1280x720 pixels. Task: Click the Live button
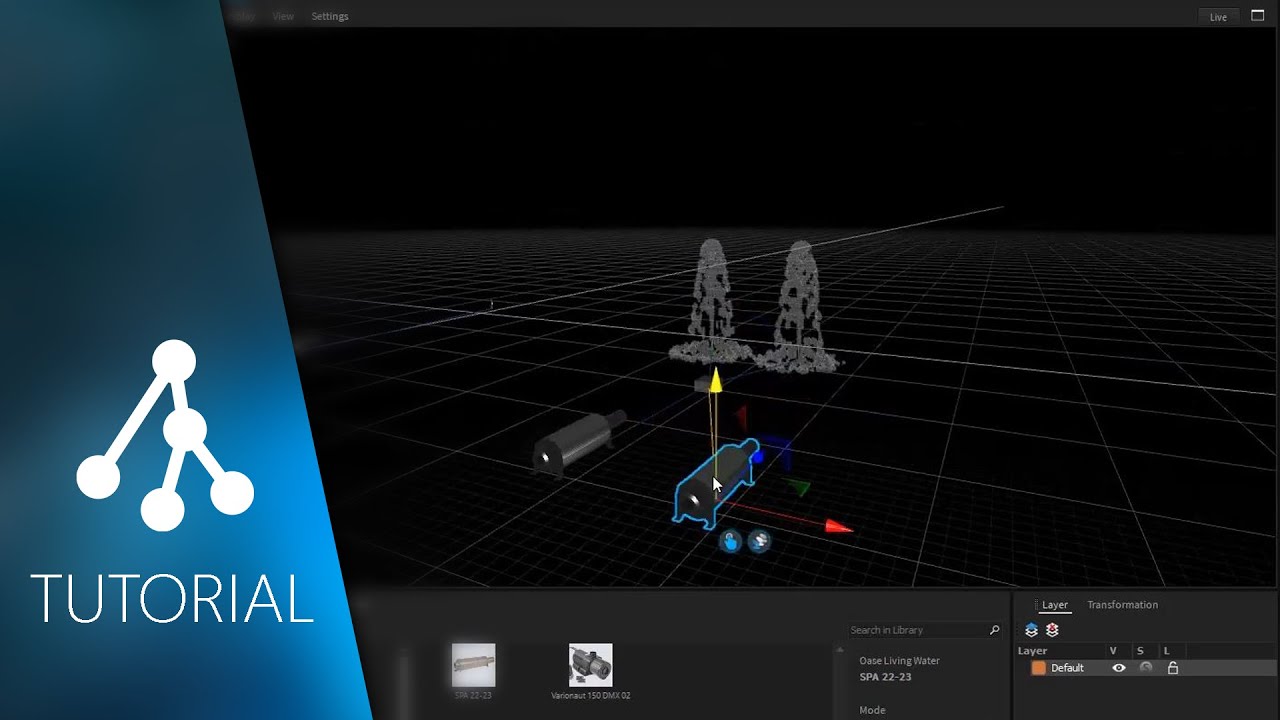point(1218,16)
